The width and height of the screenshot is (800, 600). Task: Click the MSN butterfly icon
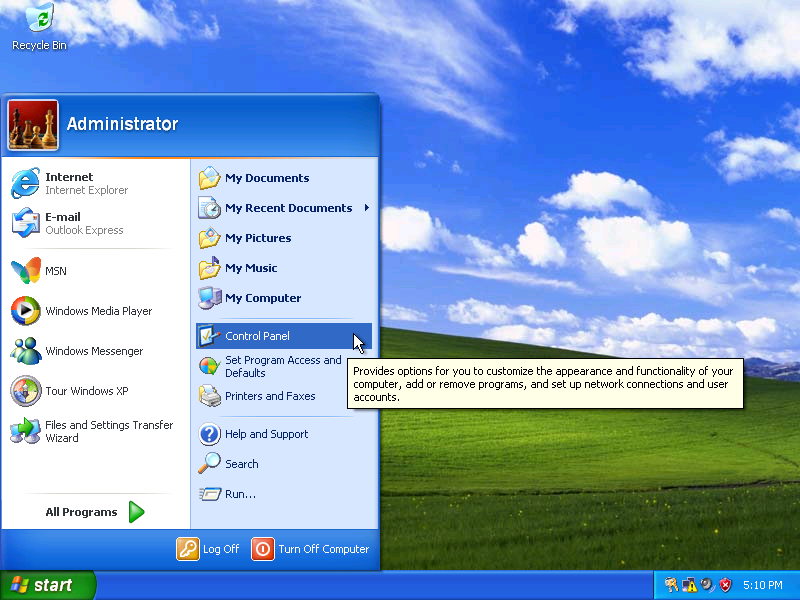26,271
